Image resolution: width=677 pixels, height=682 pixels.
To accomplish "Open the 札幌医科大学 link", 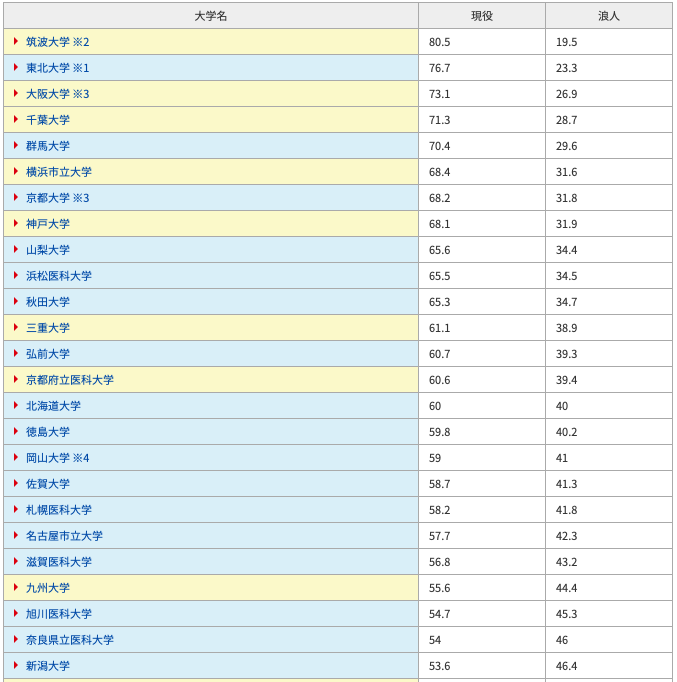I will [59, 510].
